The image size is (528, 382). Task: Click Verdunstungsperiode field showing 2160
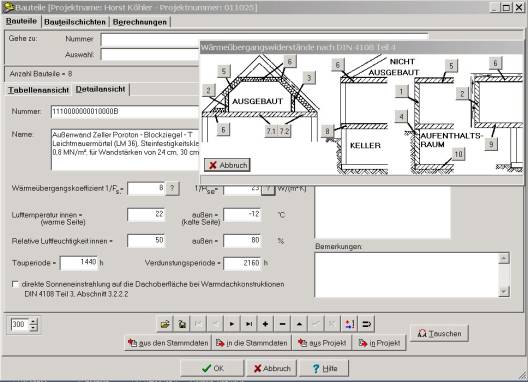[x=242, y=263]
